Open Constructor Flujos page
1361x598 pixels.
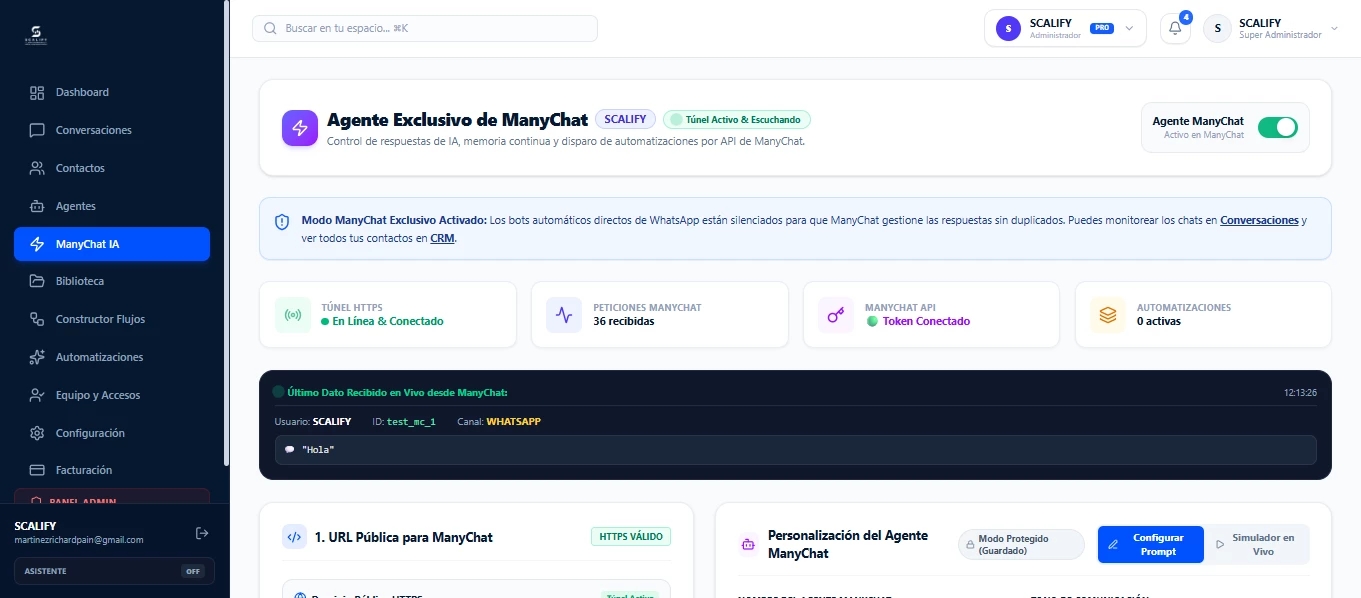[112, 319]
